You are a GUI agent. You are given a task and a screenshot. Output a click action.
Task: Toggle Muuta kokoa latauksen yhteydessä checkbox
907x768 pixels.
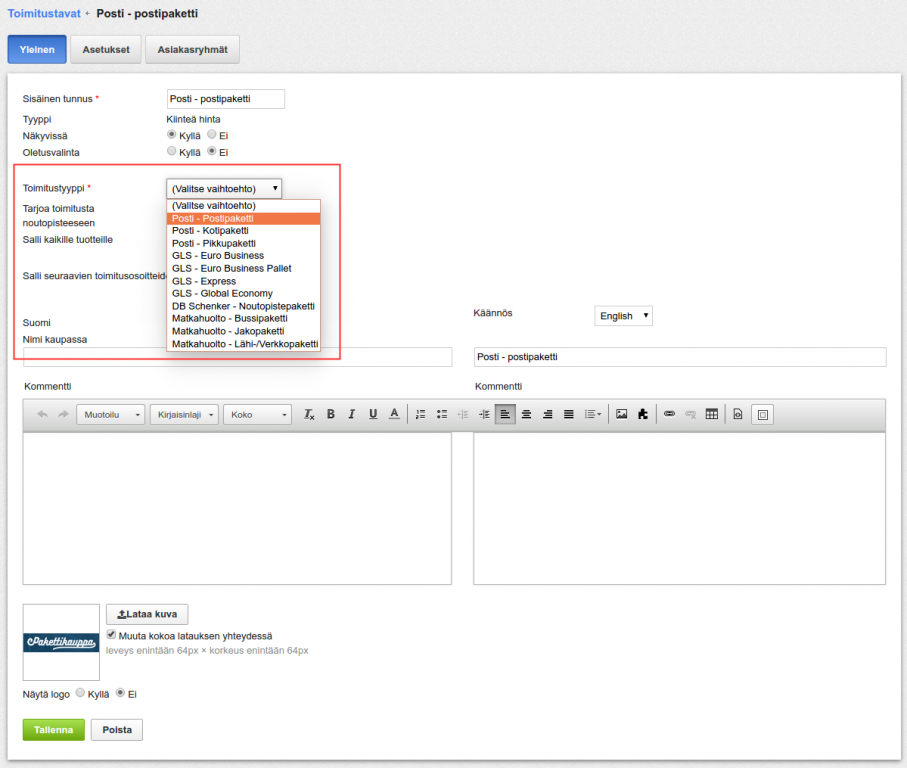tap(111, 634)
